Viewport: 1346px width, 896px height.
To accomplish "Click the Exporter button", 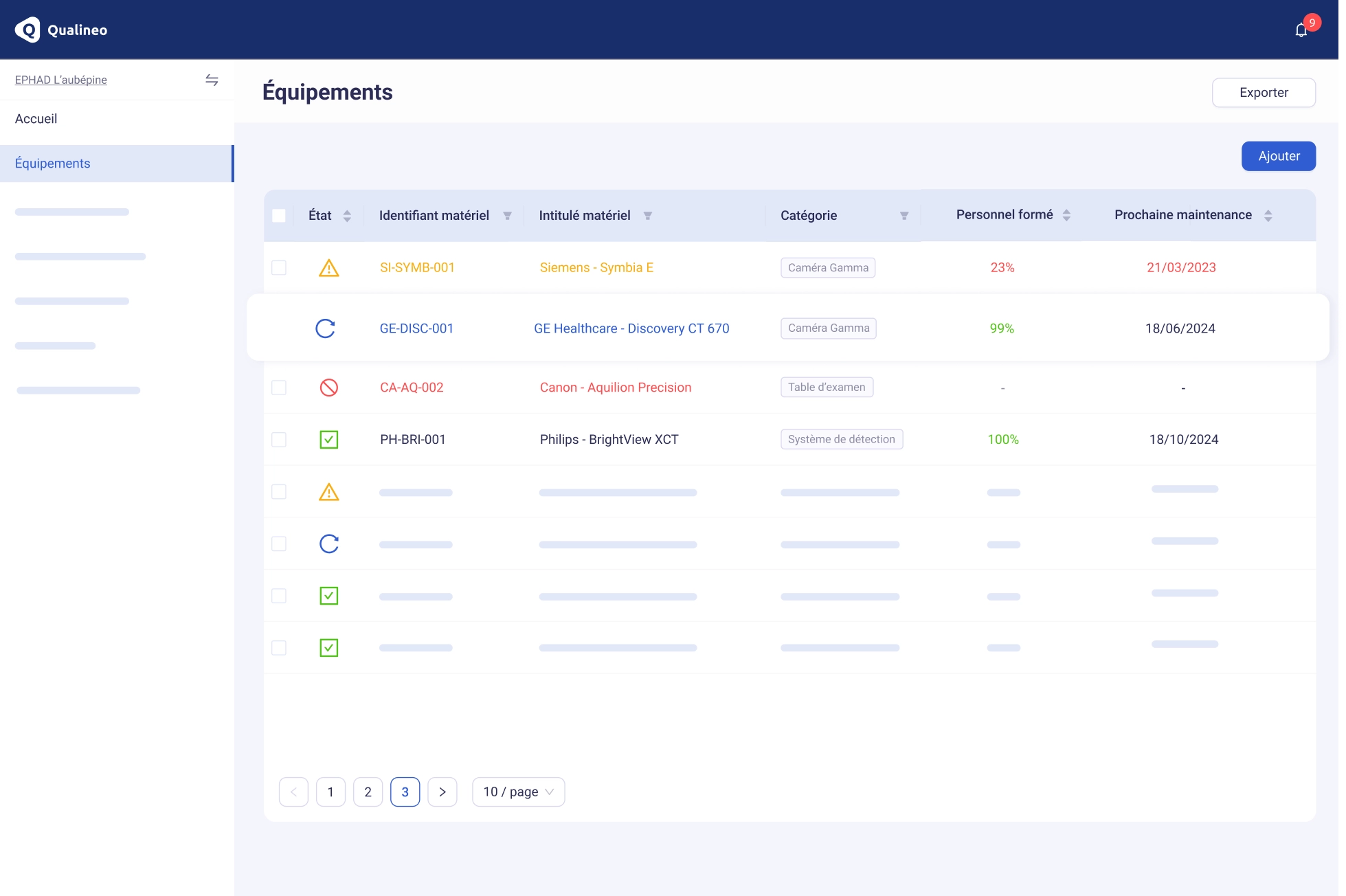I will pyautogui.click(x=1264, y=92).
